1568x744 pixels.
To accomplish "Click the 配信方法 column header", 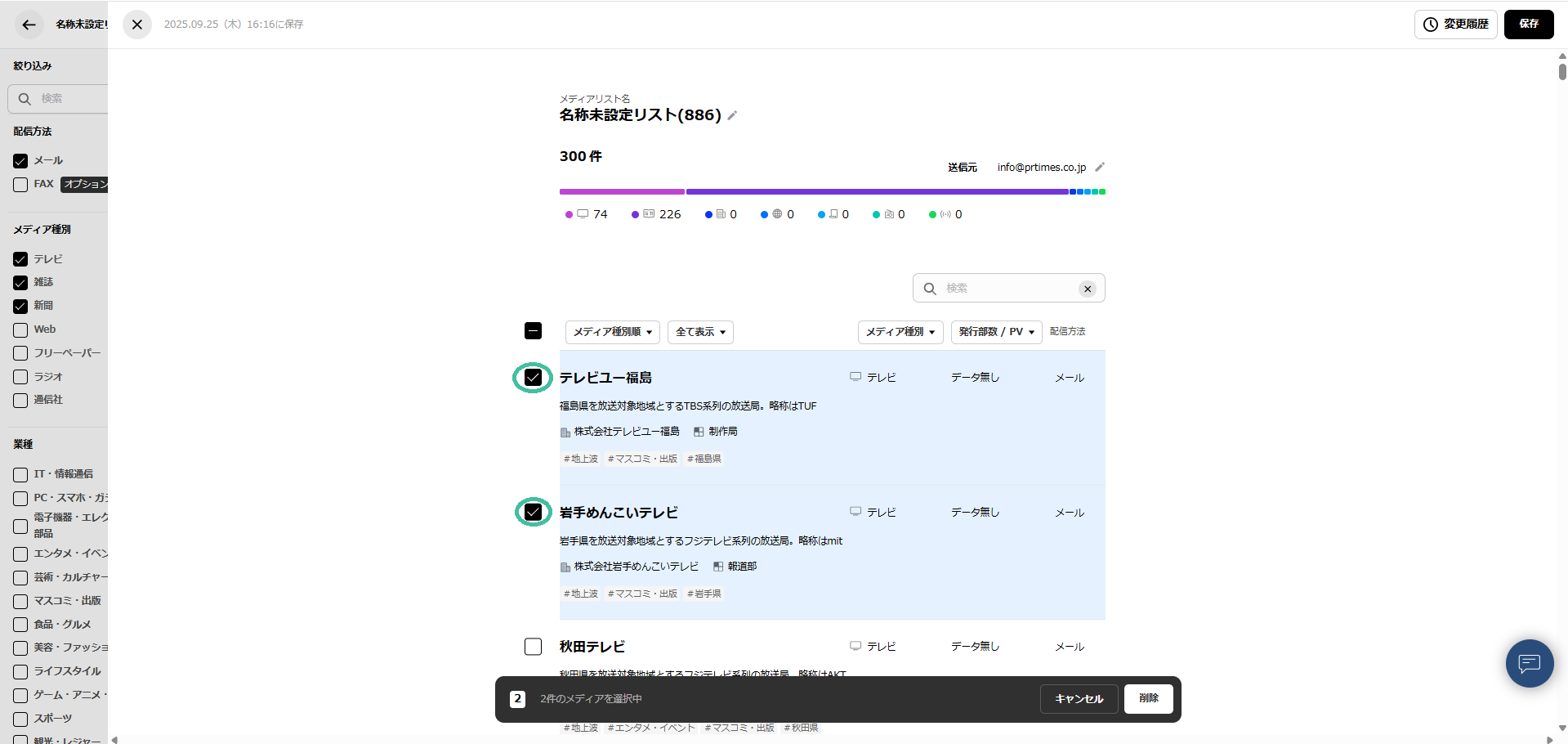I will [x=1067, y=331].
